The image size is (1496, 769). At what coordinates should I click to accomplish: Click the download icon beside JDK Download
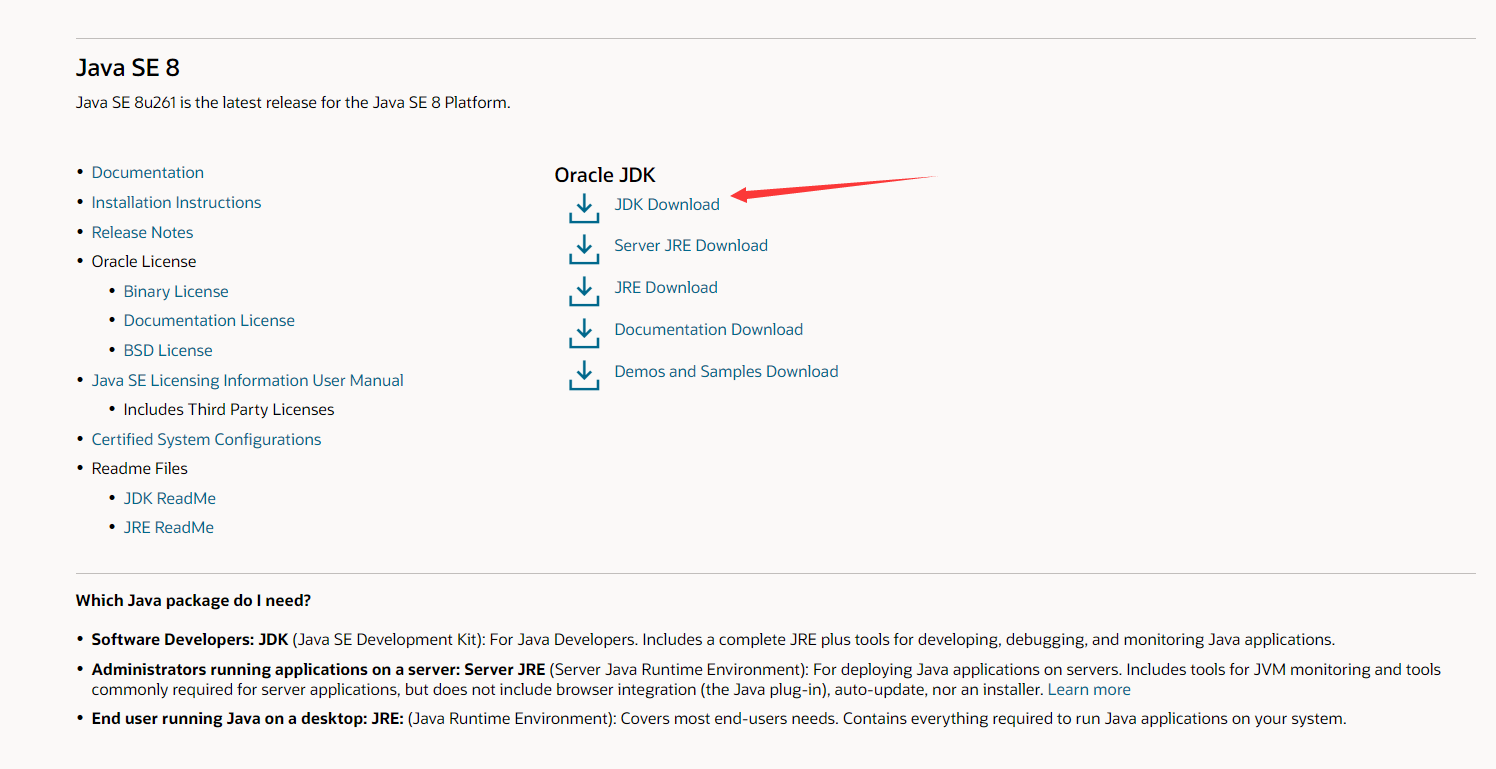tap(584, 208)
